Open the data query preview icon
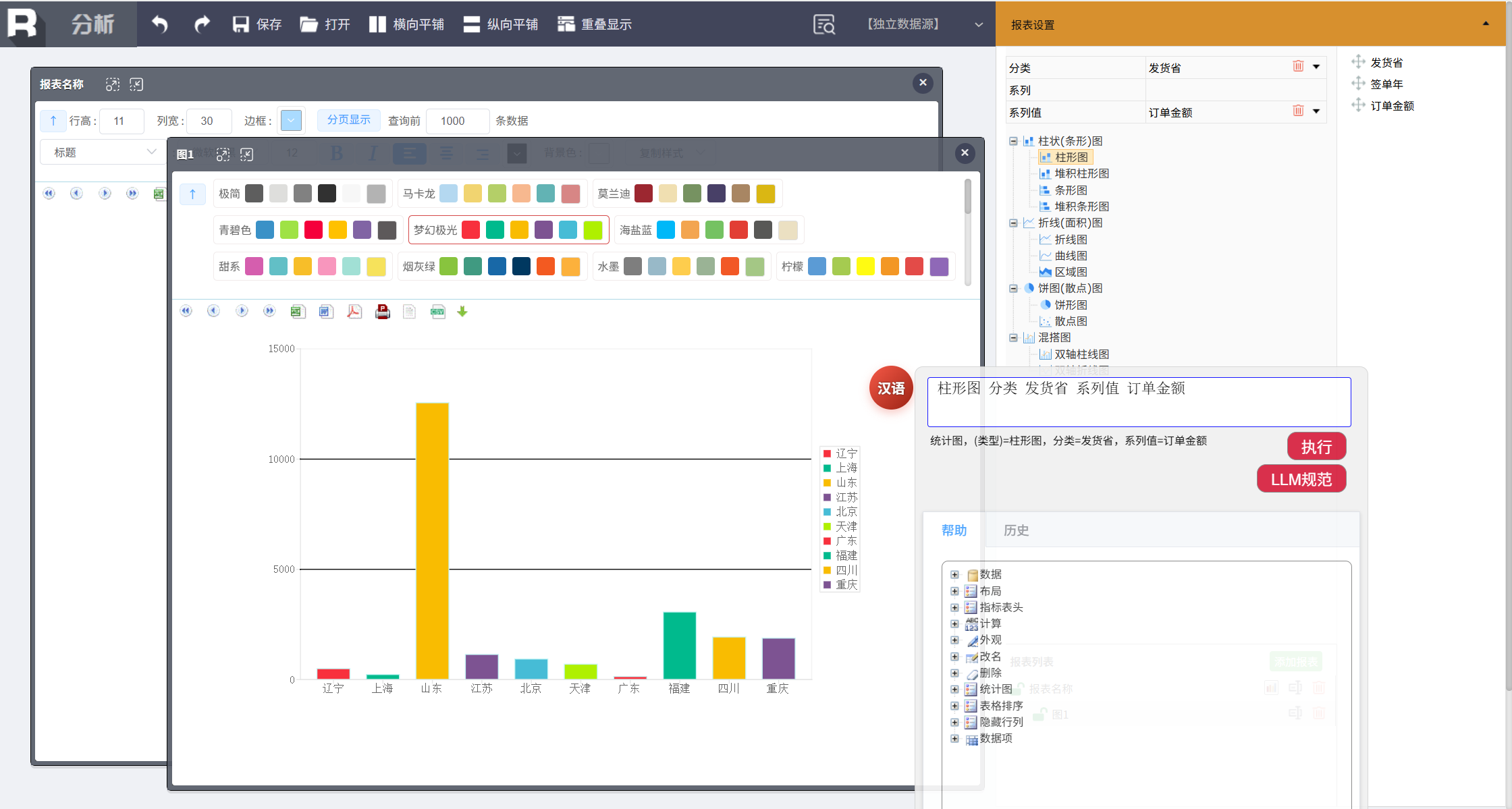 click(x=823, y=24)
